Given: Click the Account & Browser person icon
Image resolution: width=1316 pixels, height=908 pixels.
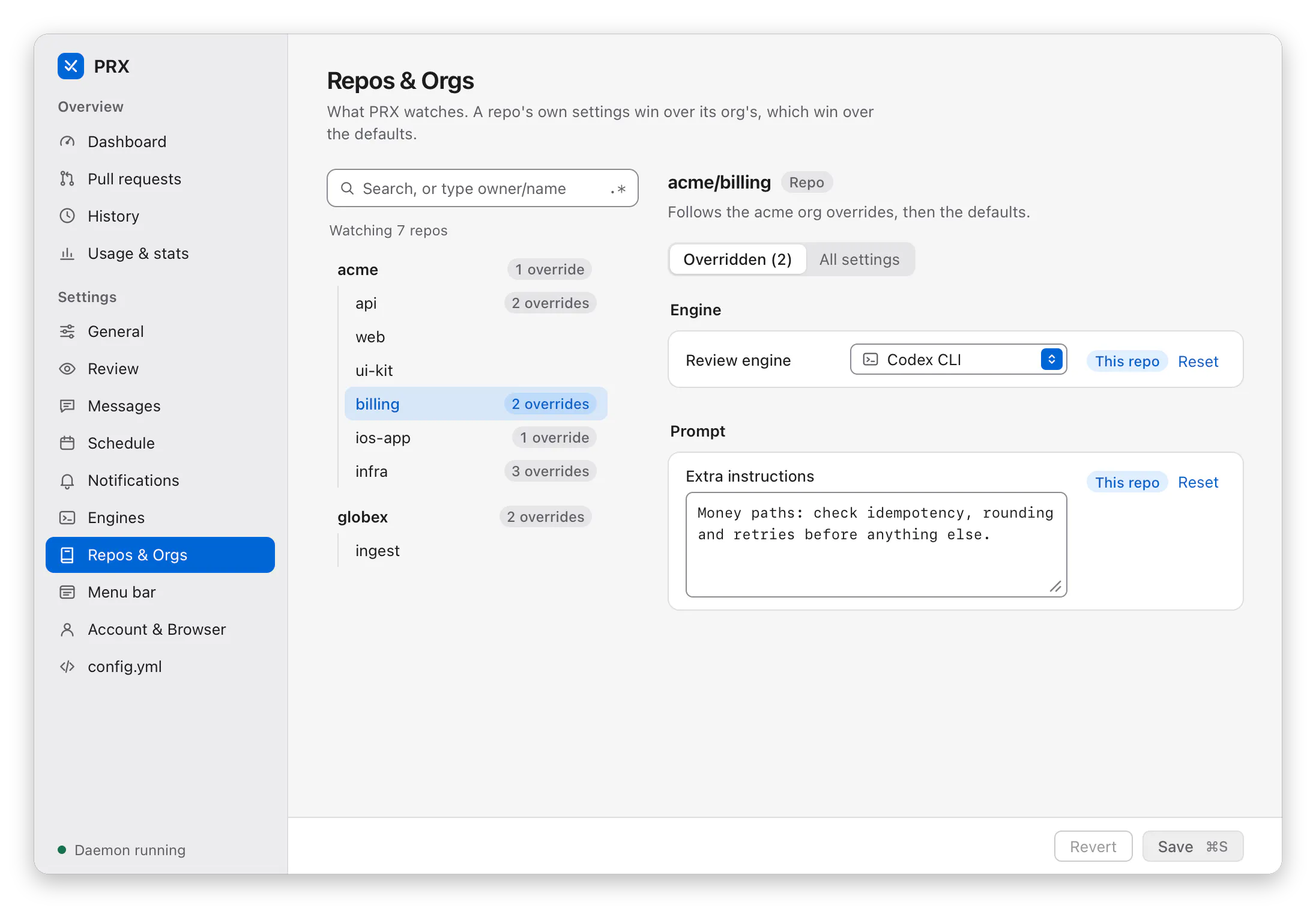Looking at the screenshot, I should click(x=67, y=629).
